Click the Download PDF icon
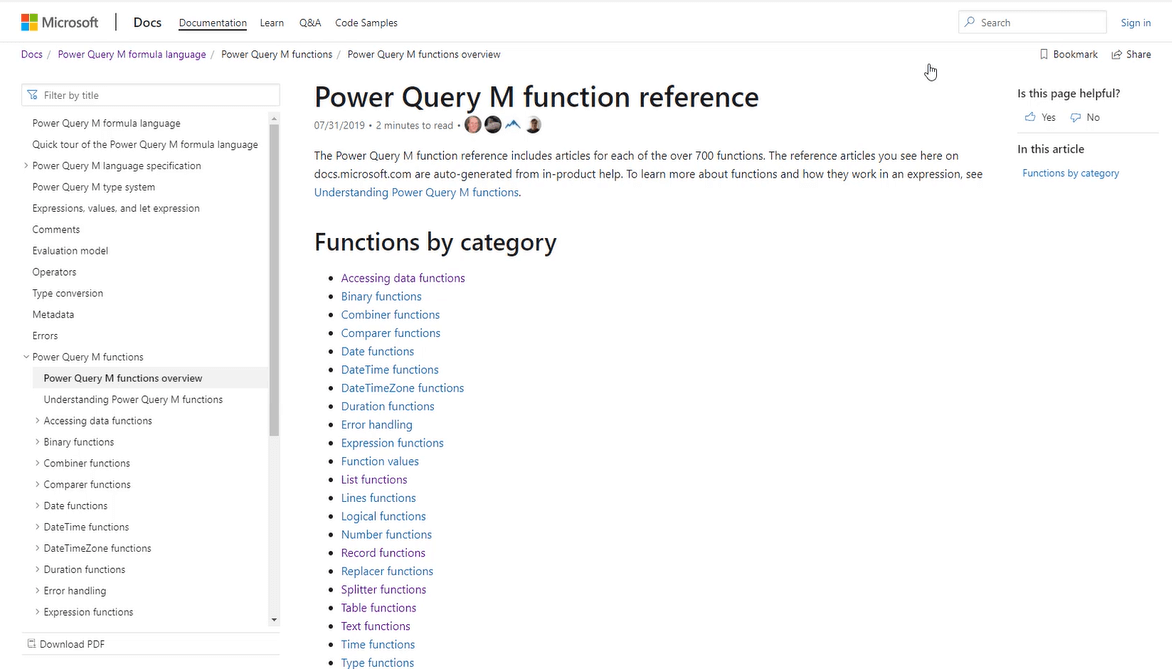 [x=31, y=644]
